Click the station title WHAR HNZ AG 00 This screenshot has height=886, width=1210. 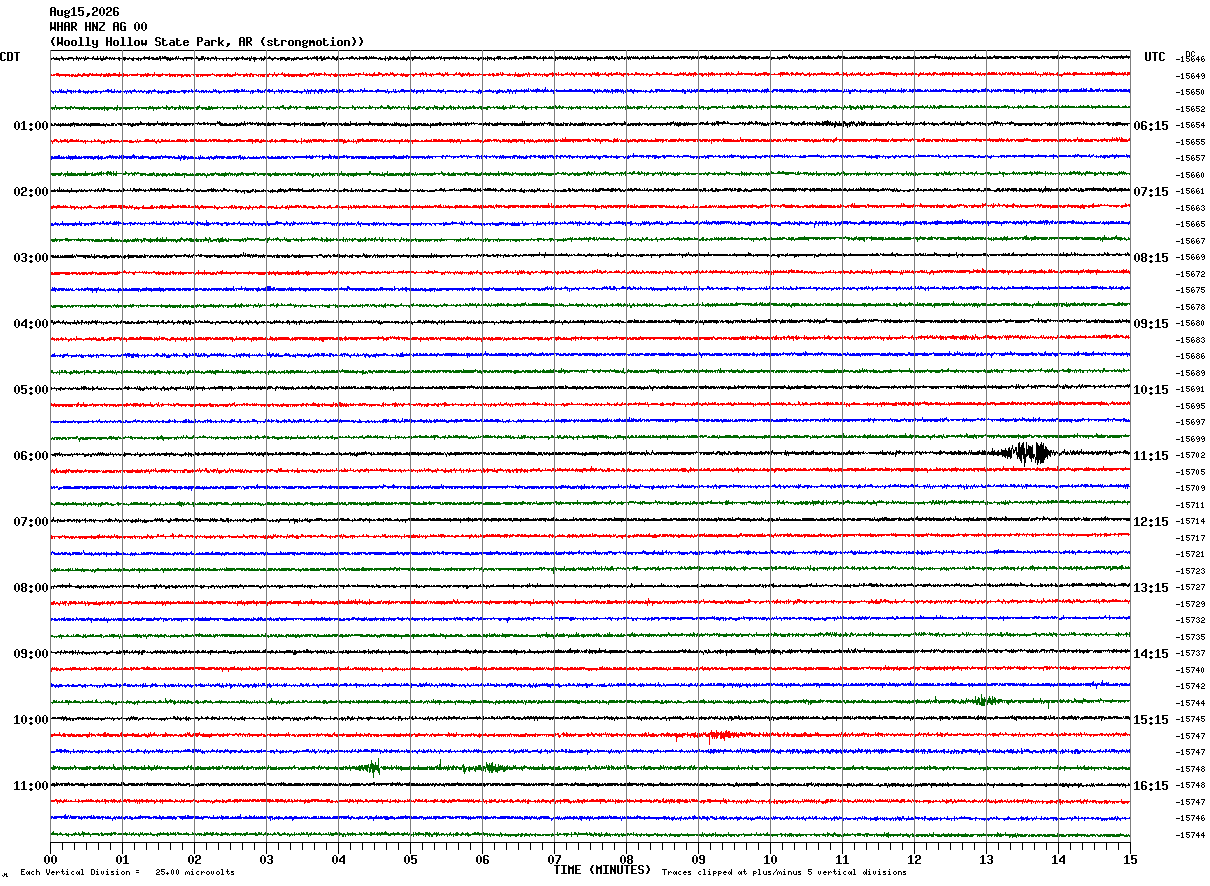coord(98,27)
